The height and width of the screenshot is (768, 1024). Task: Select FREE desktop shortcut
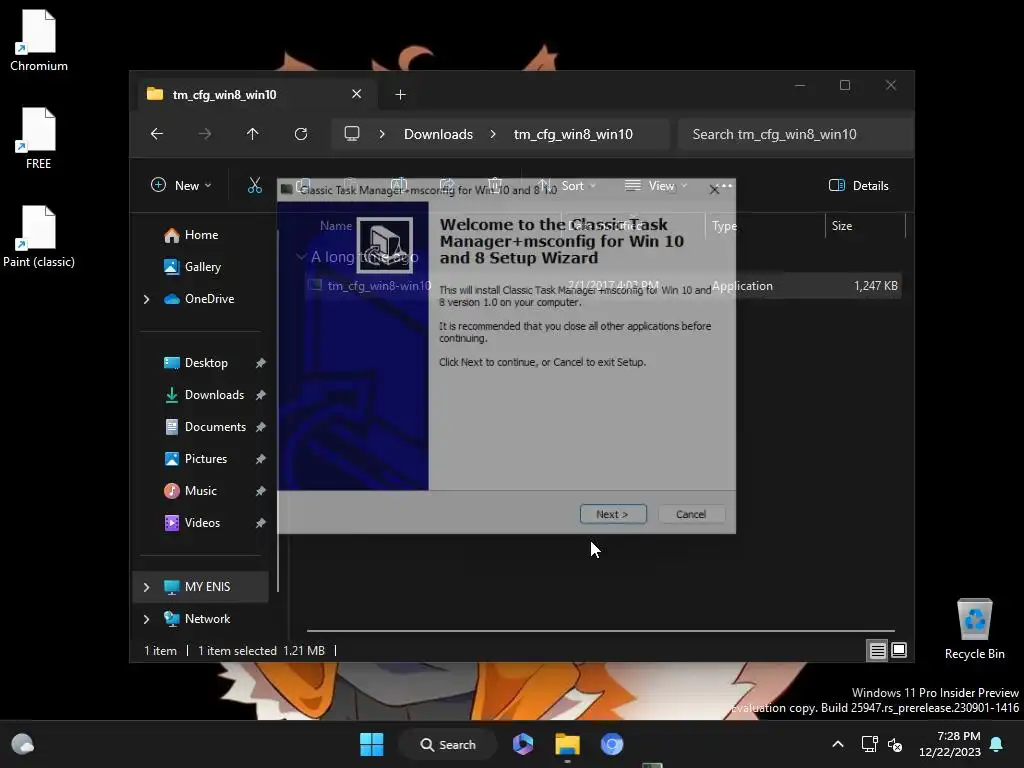[39, 138]
